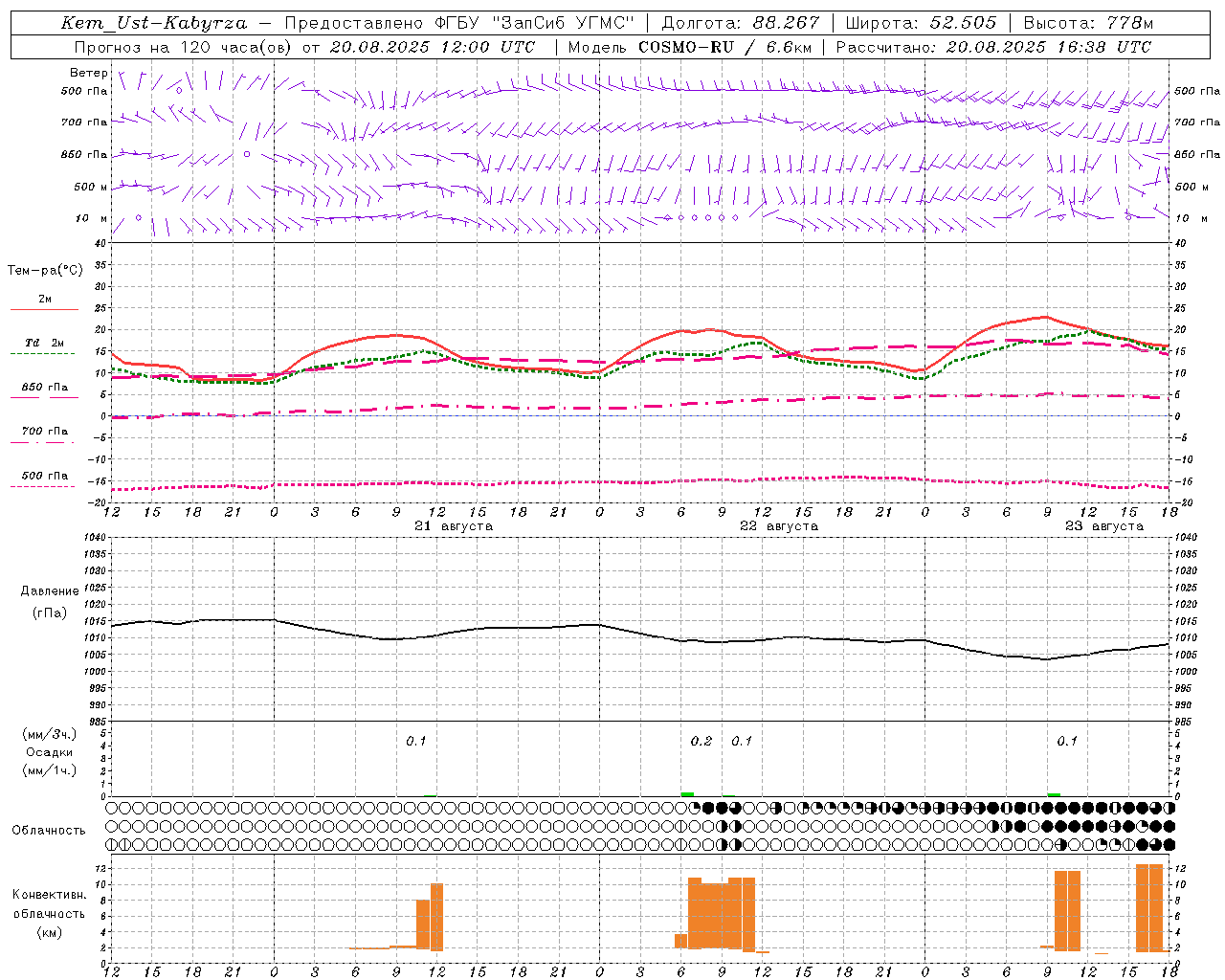
Task: Click the Облачность panel label
Action: click(x=49, y=831)
